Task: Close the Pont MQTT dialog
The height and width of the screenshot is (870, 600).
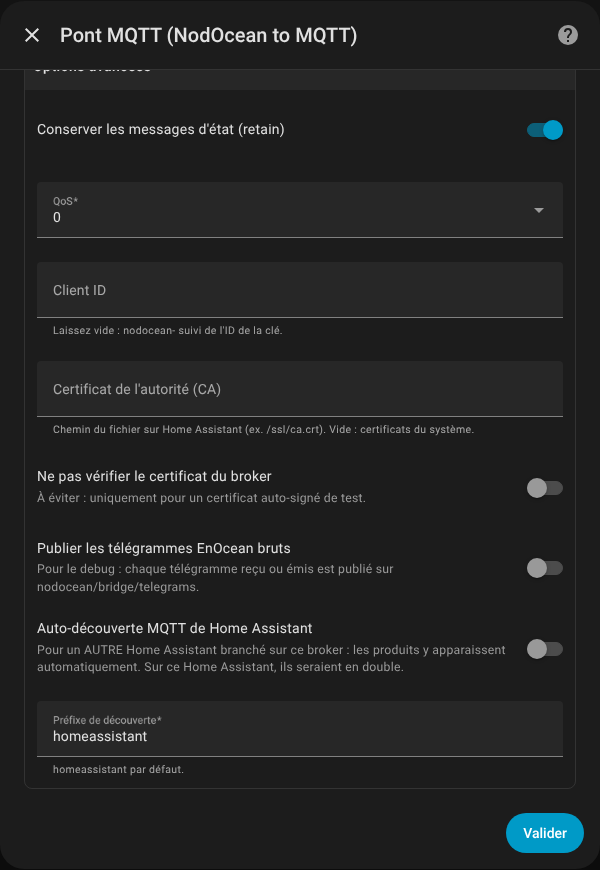Action: click(x=32, y=36)
